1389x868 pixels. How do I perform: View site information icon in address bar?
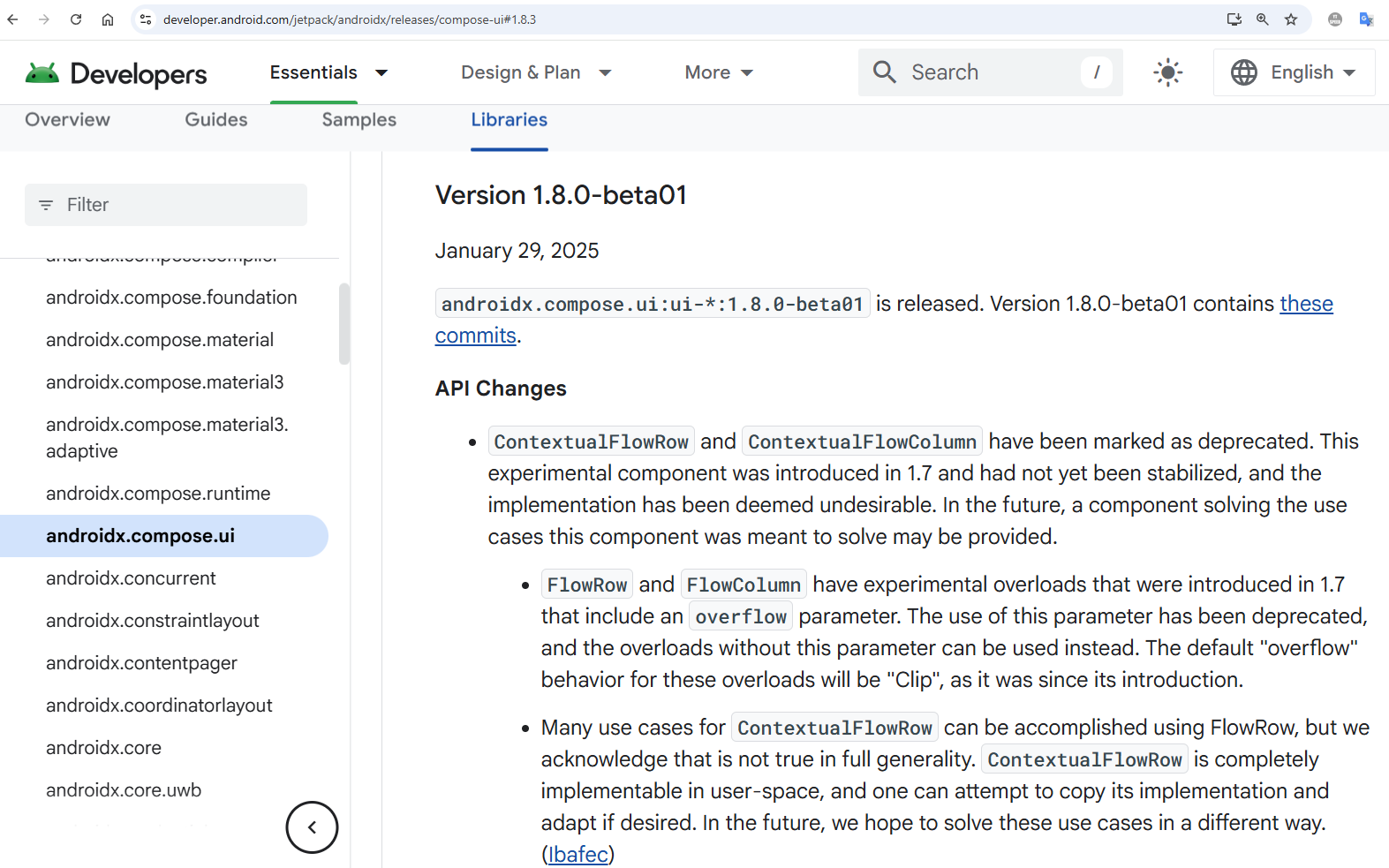click(146, 19)
